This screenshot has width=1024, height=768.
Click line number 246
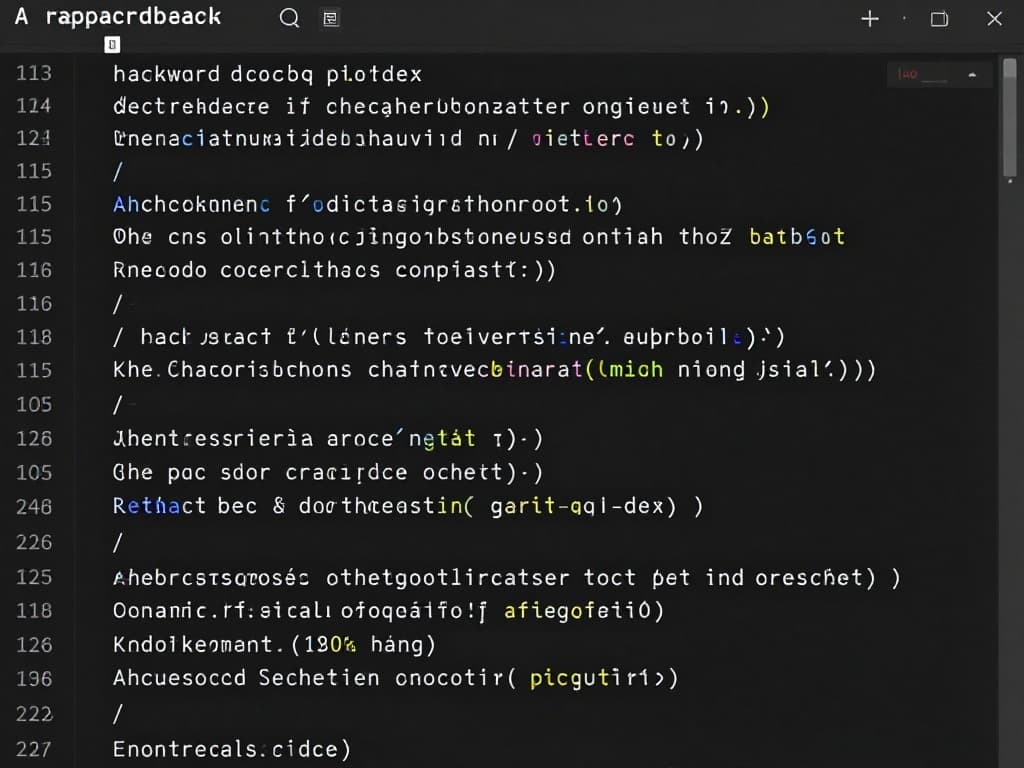pyautogui.click(x=33, y=506)
